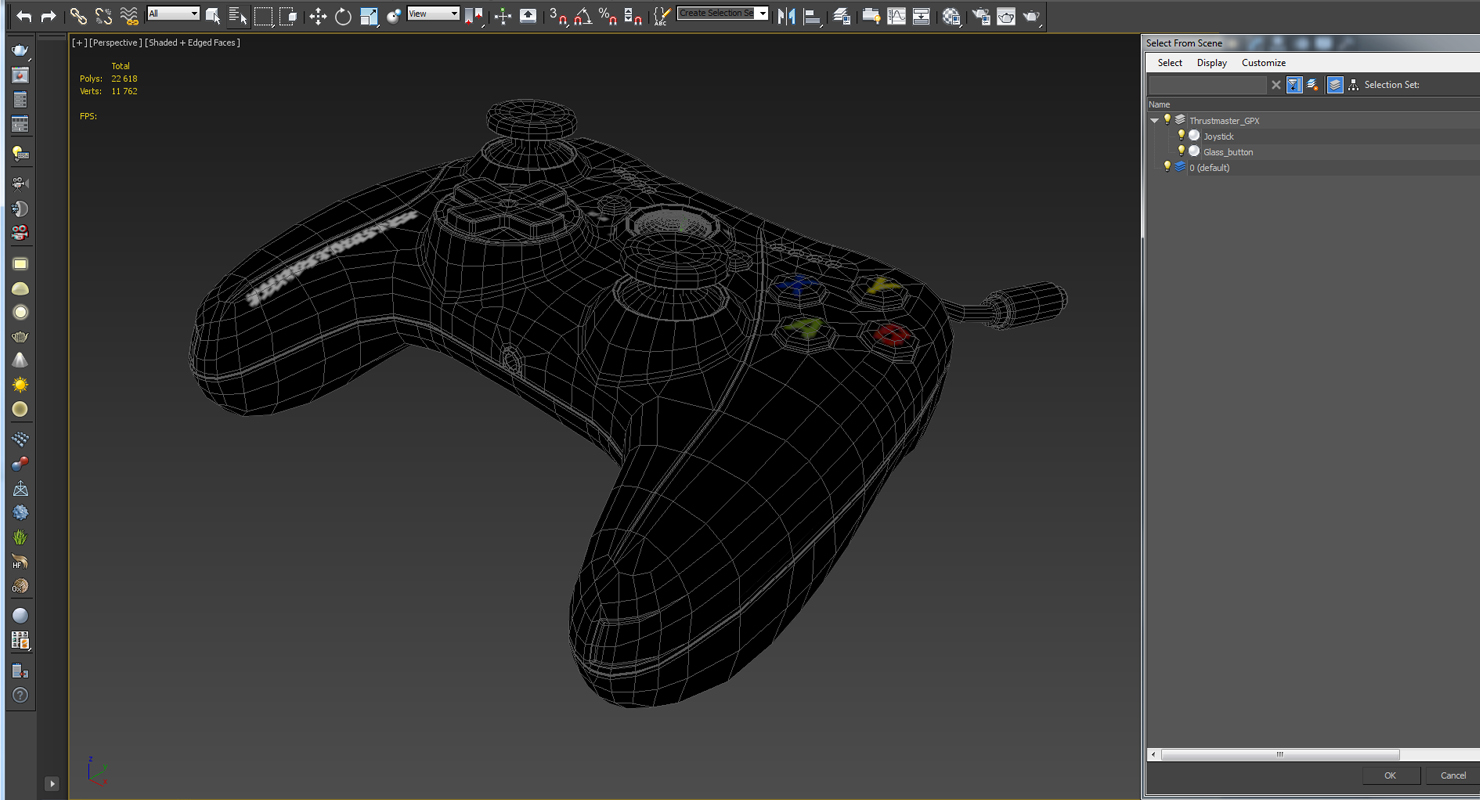Toggle Window/Crossing selection mode

[288, 16]
